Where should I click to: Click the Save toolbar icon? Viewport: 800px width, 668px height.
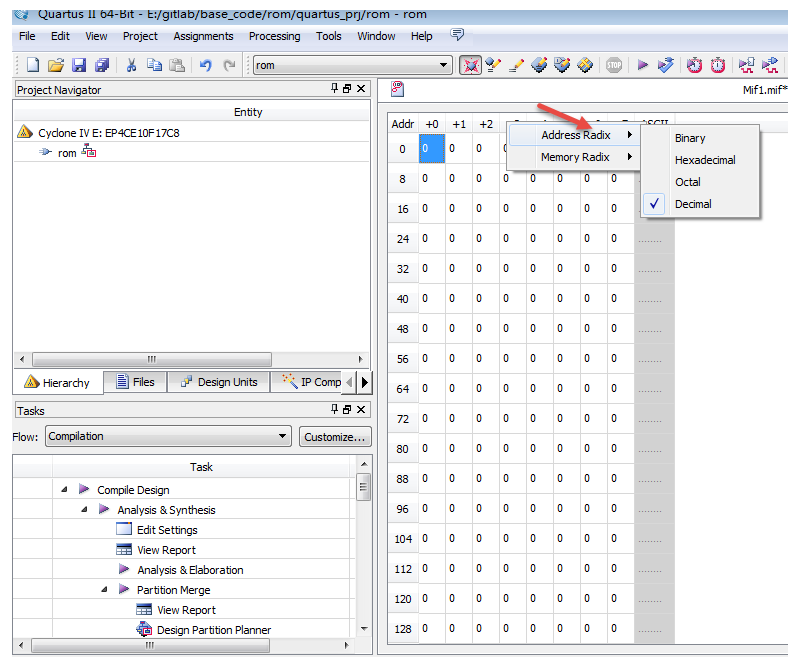click(79, 65)
